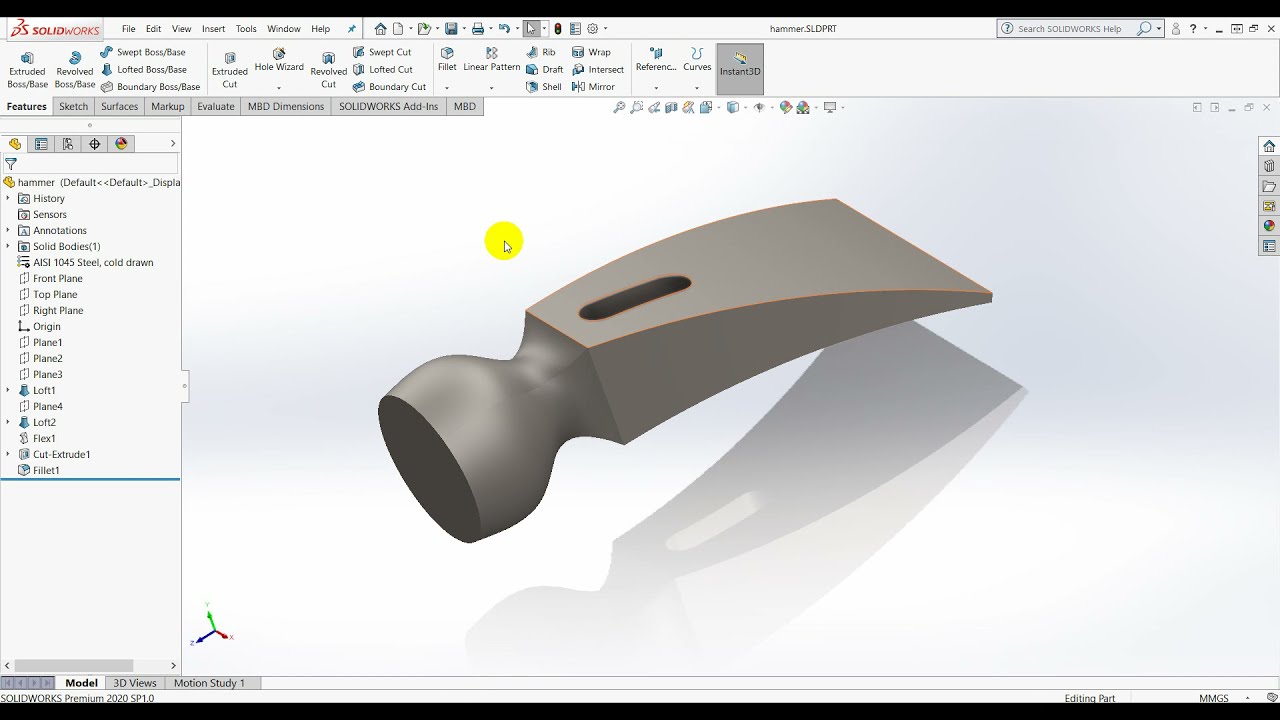
Task: Select the Mirror feature
Action: 593,86
